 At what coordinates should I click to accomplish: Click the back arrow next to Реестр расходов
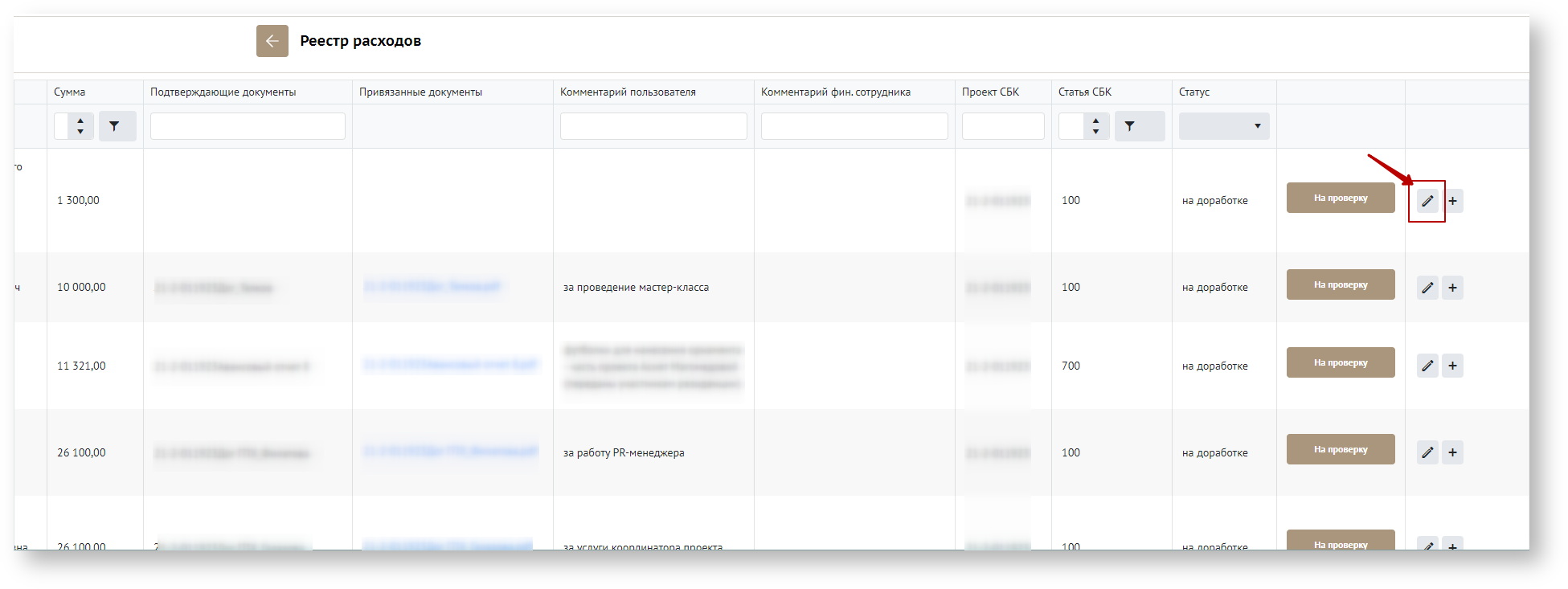point(272,41)
